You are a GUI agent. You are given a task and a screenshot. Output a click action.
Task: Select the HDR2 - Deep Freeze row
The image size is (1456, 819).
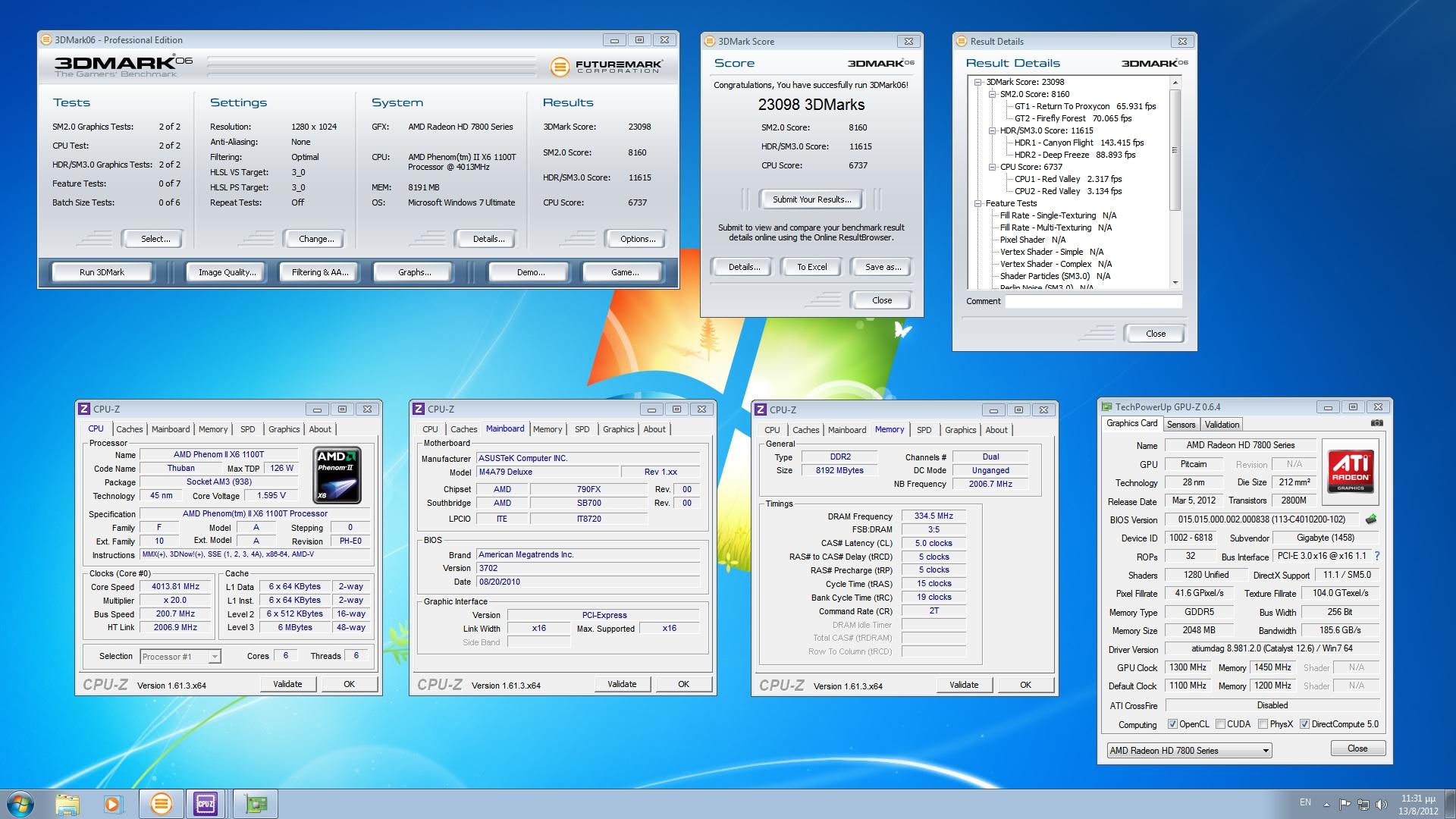[x=1075, y=155]
